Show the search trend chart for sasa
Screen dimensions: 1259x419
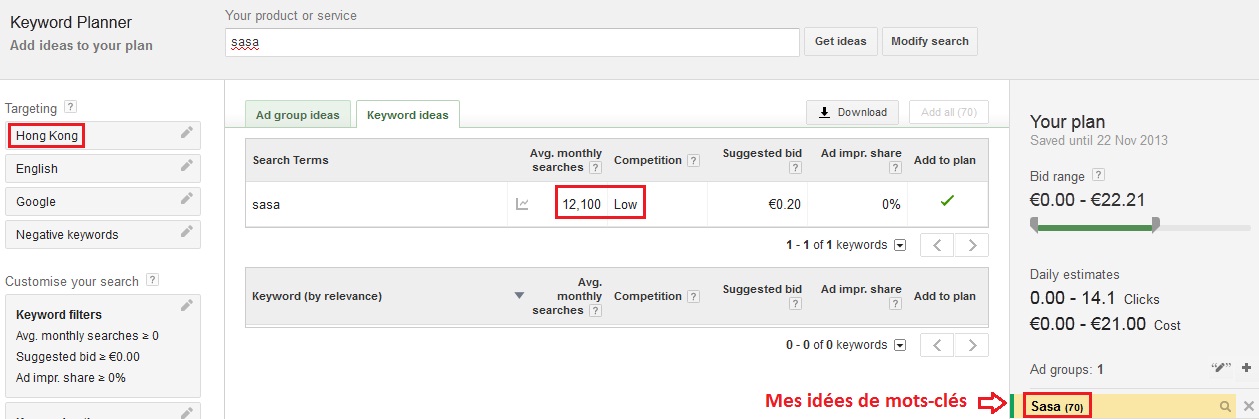point(522,204)
